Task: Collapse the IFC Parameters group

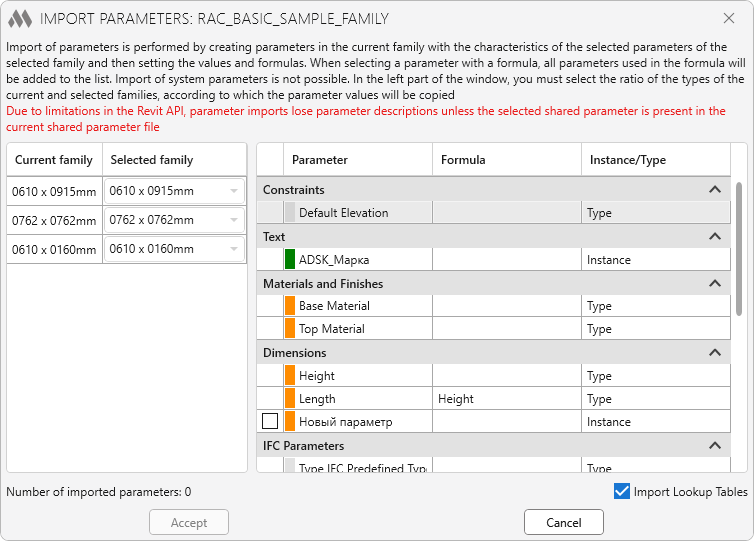Action: (715, 445)
